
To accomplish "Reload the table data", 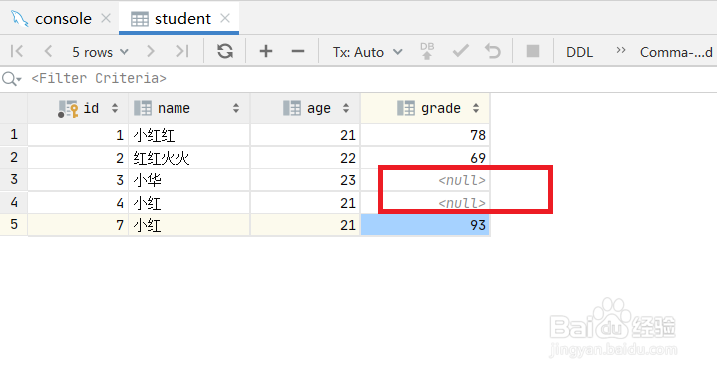I will (x=225, y=51).
